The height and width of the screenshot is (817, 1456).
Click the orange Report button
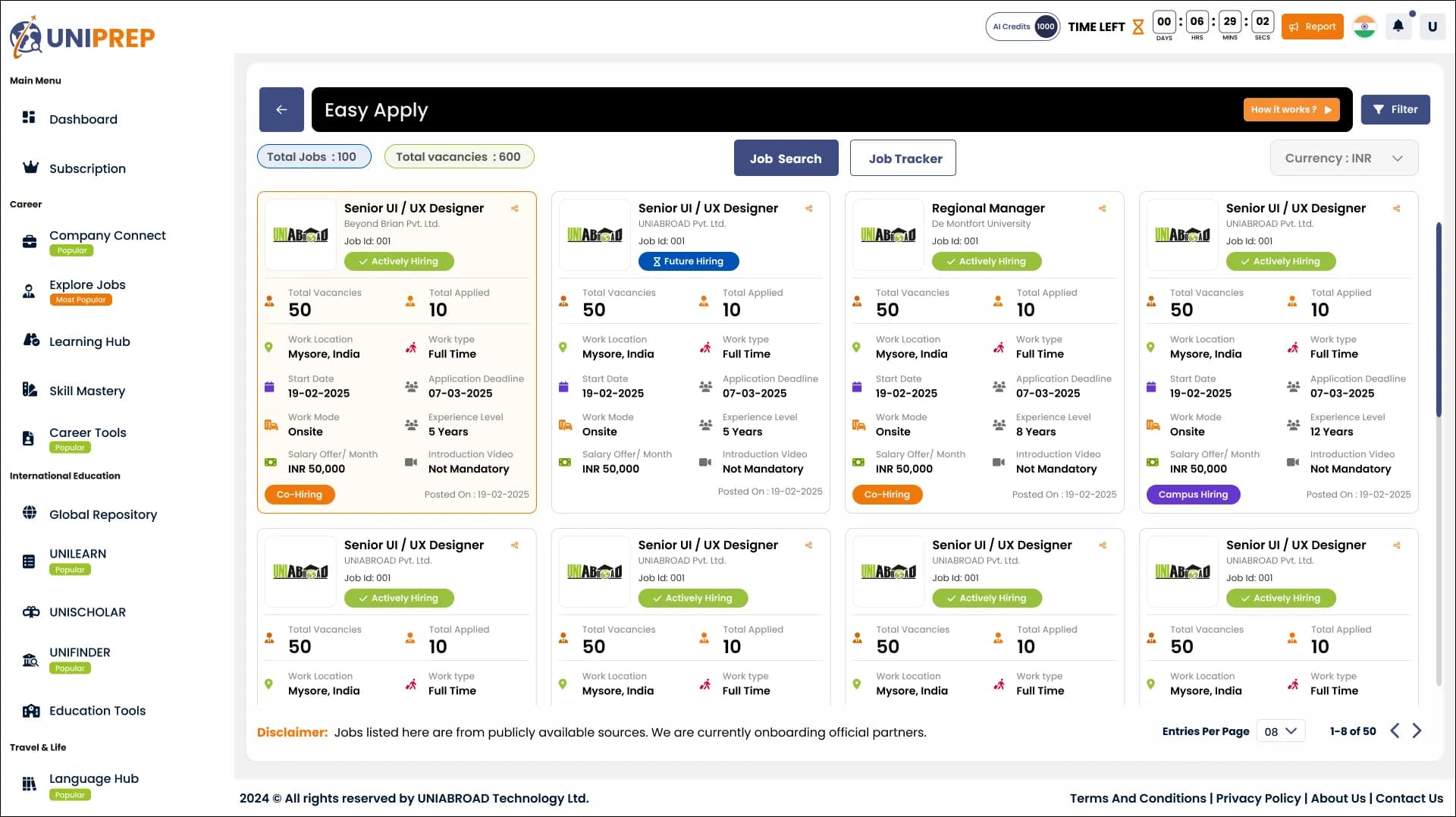click(x=1313, y=27)
